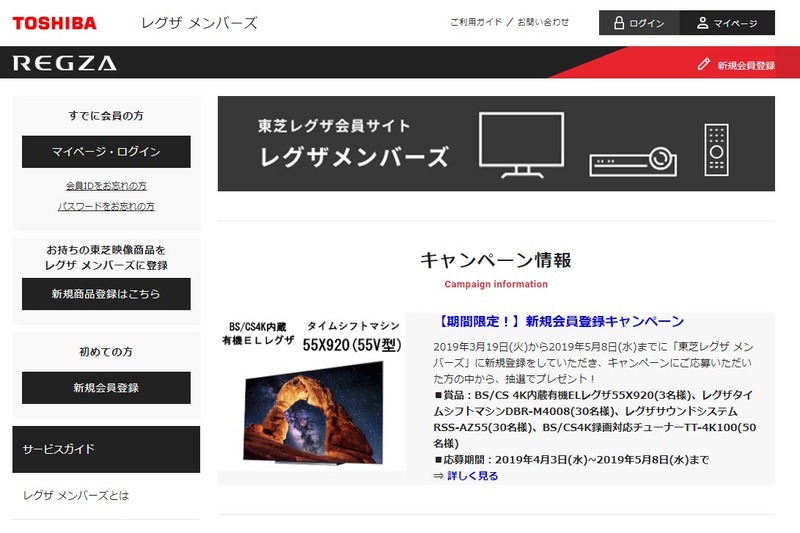This screenshot has height=533, width=800.
Task: Click the 応募期間 line in campaign text
Action: 571,460
